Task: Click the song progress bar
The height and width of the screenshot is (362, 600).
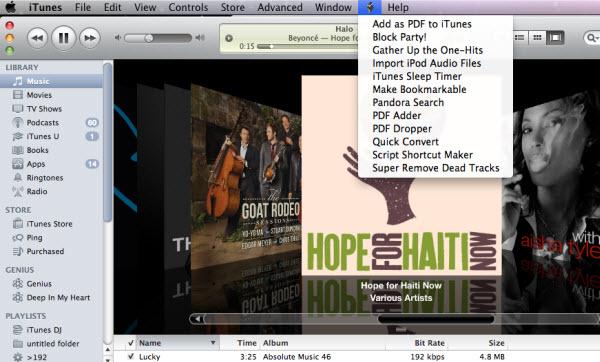Action: click(x=308, y=47)
